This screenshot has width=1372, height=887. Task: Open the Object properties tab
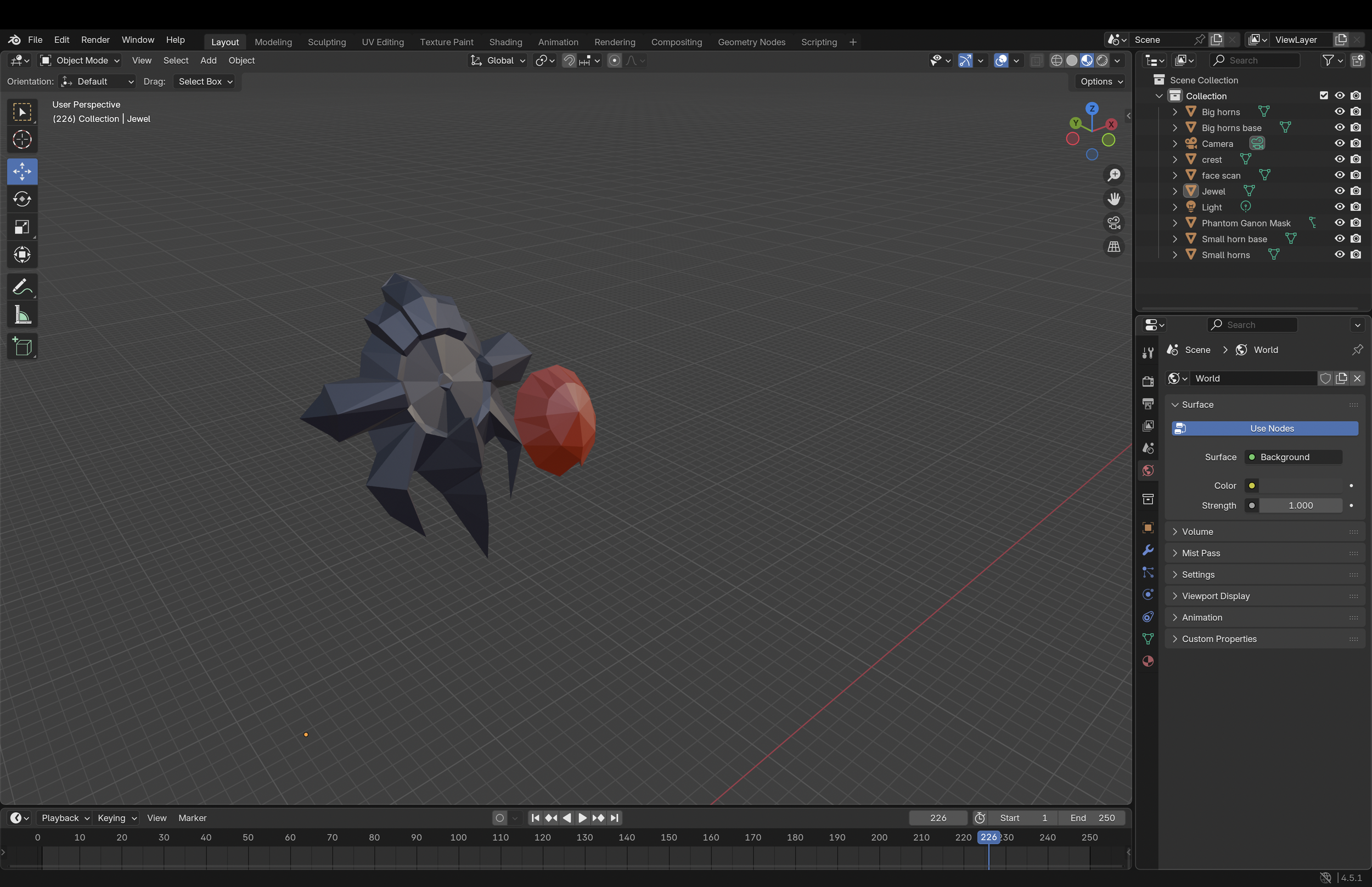tap(1148, 527)
